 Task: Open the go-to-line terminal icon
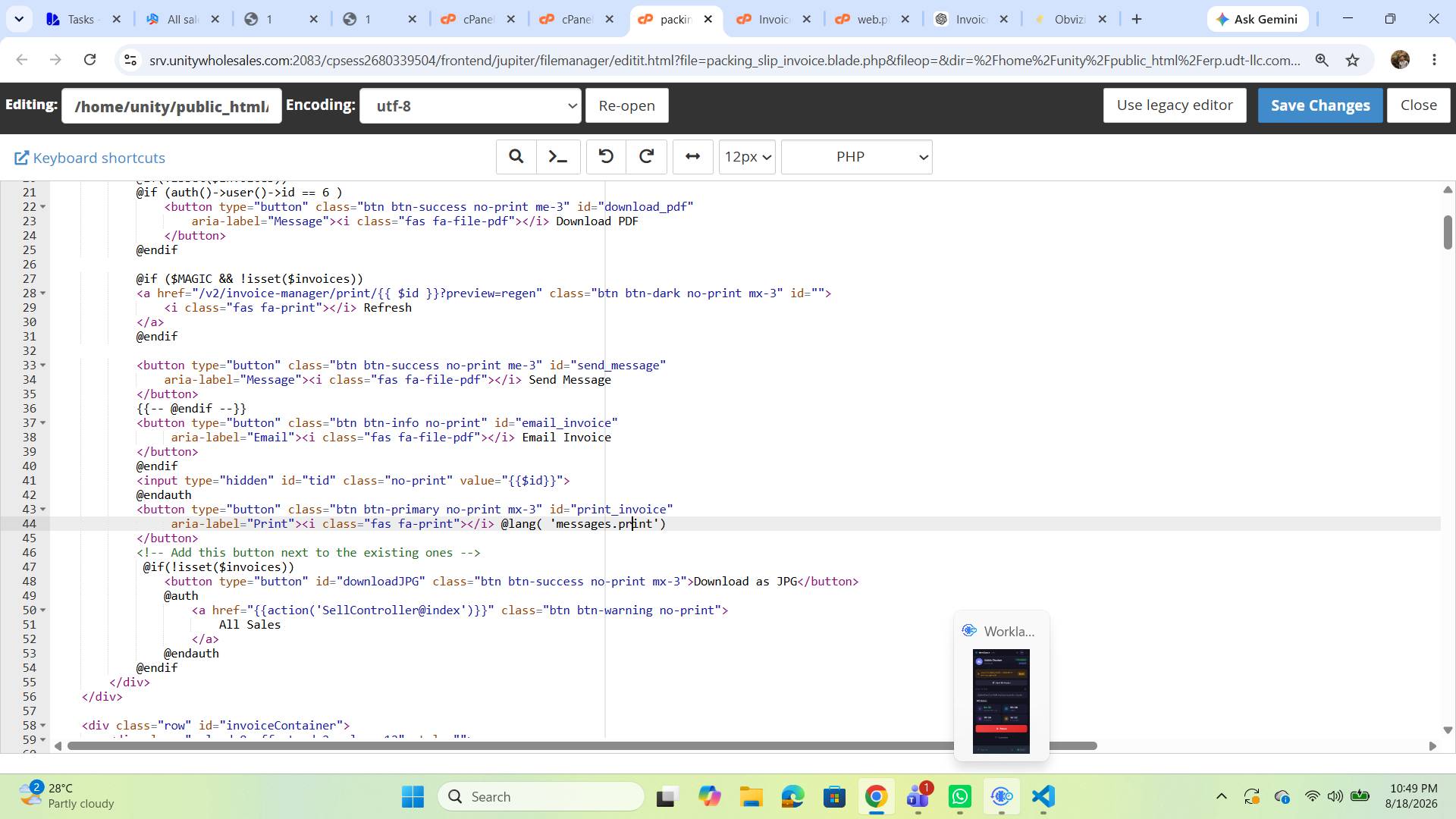(558, 157)
